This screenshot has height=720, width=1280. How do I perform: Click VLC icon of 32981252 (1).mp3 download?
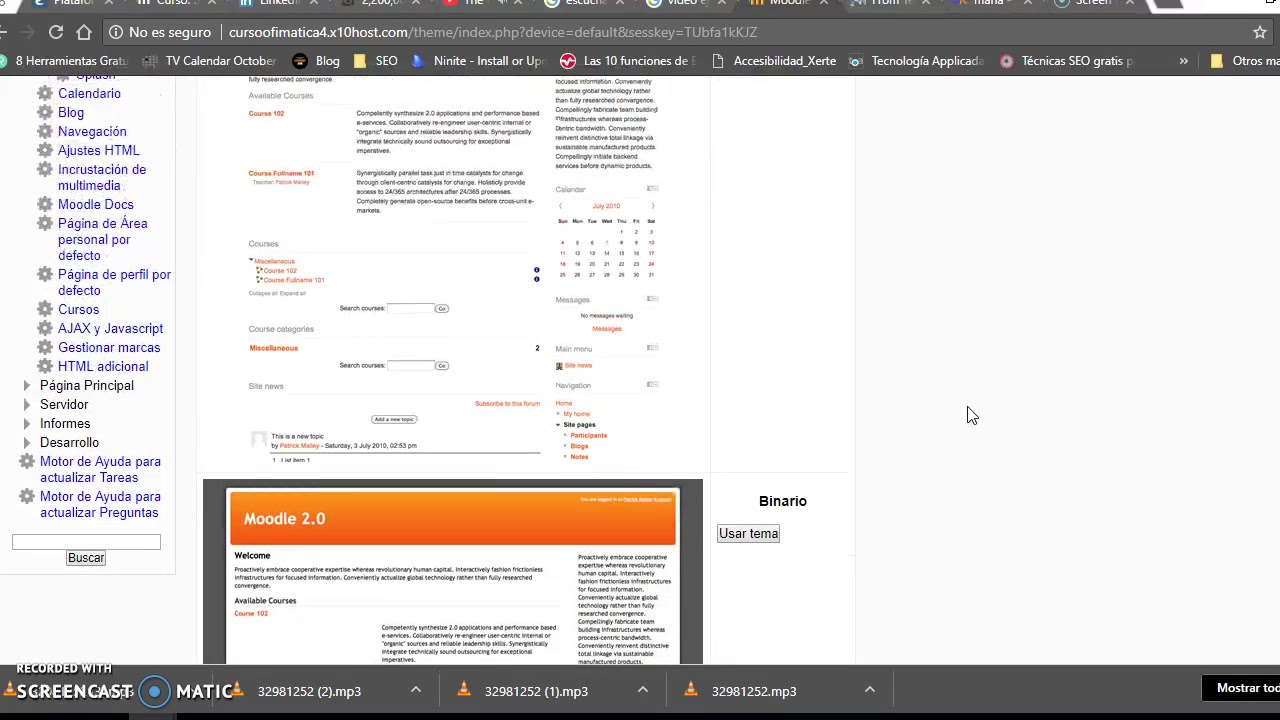(464, 690)
